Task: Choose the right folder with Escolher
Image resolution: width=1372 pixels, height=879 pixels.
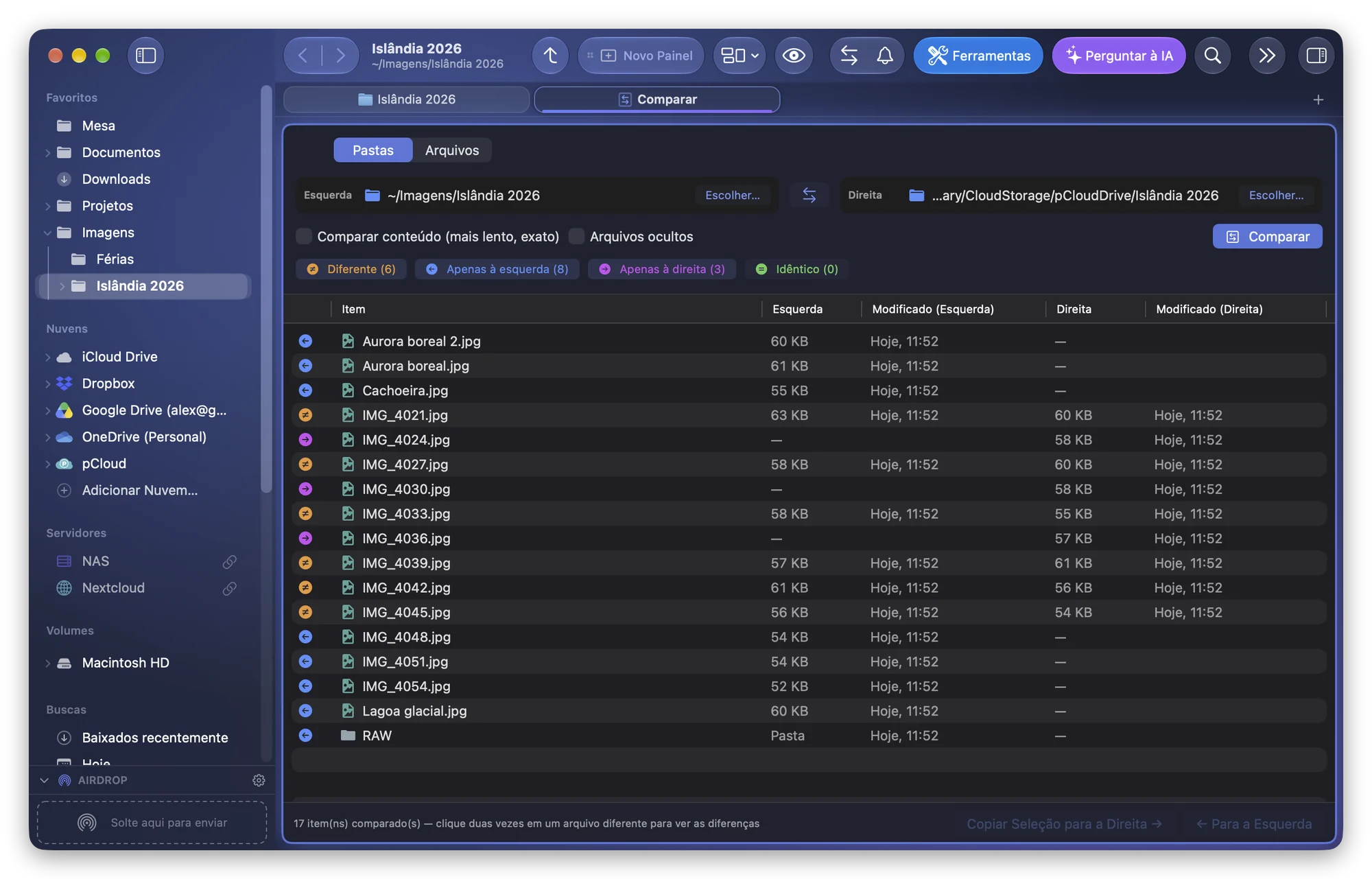Action: (1276, 196)
